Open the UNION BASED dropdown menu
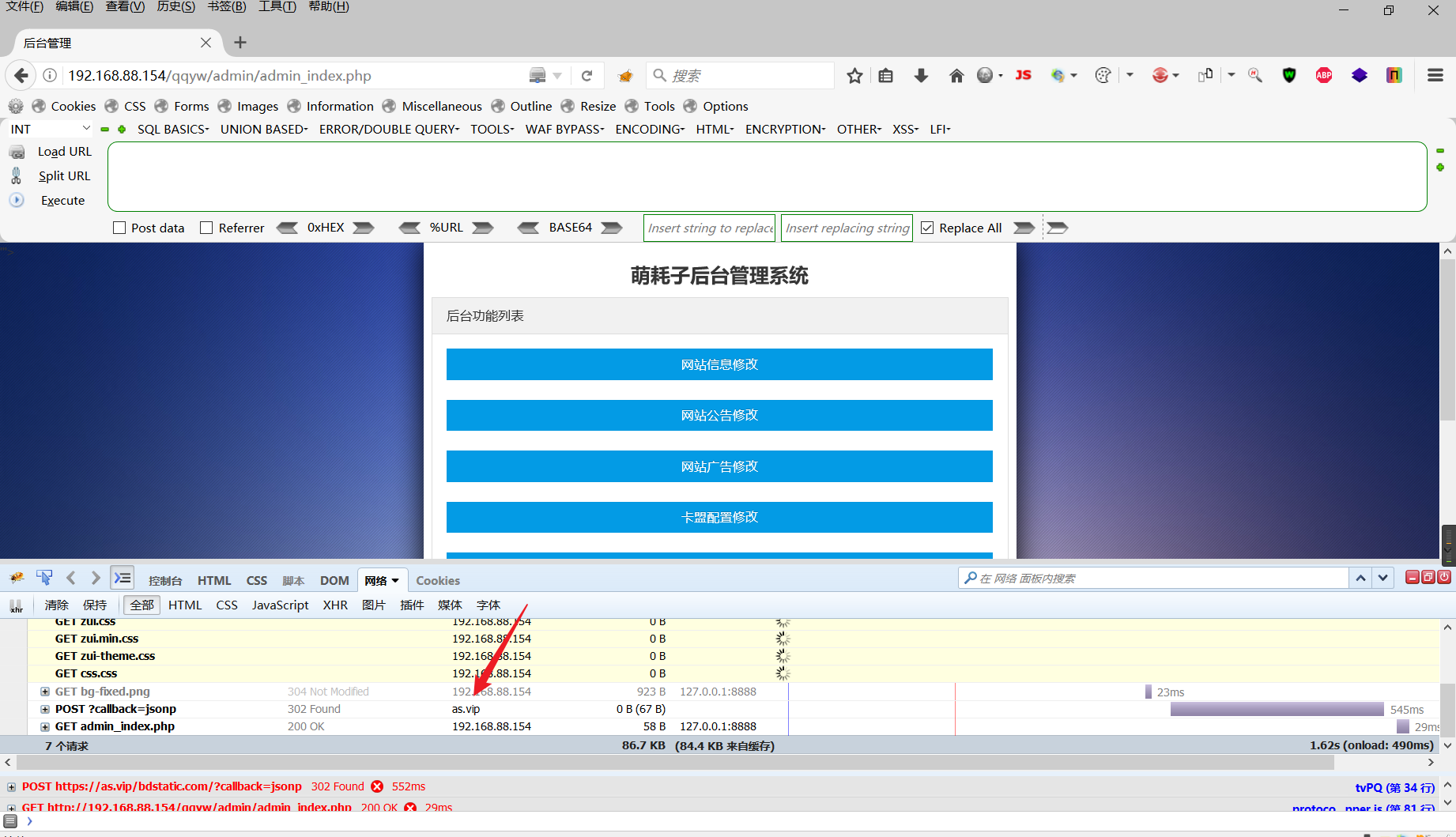 pyautogui.click(x=264, y=129)
